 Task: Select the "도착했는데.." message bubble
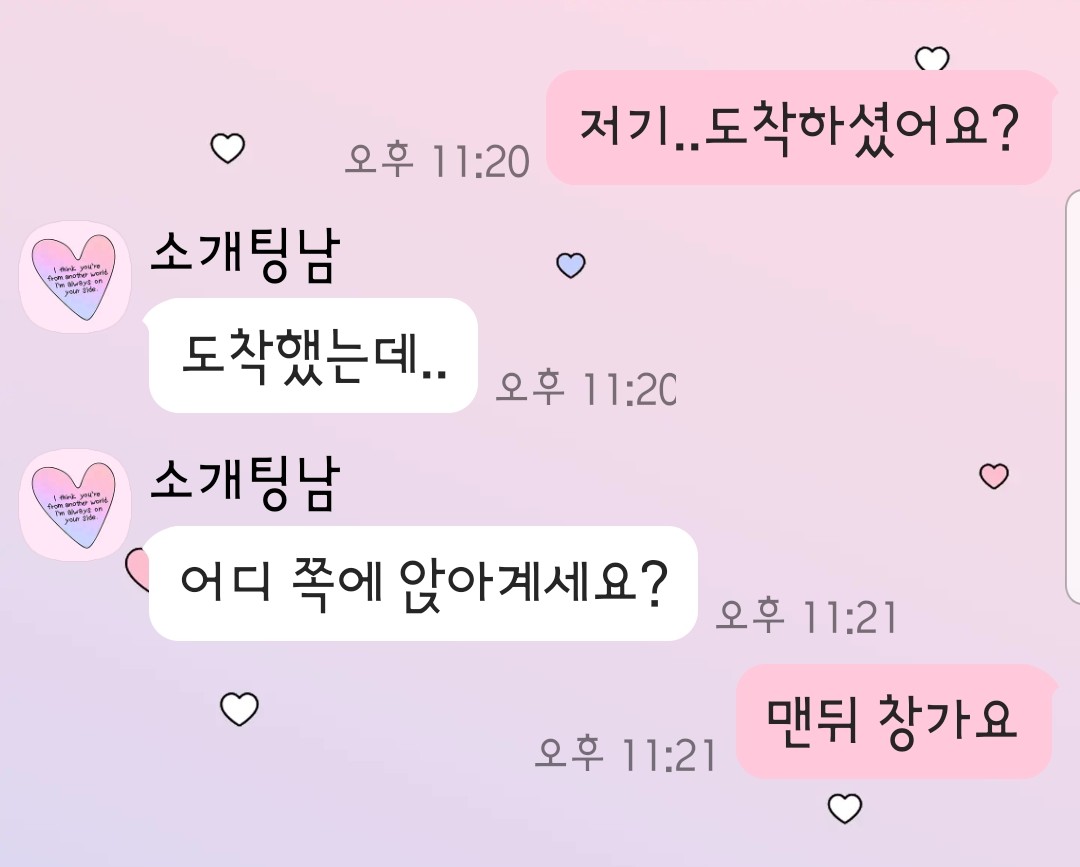tap(312, 355)
